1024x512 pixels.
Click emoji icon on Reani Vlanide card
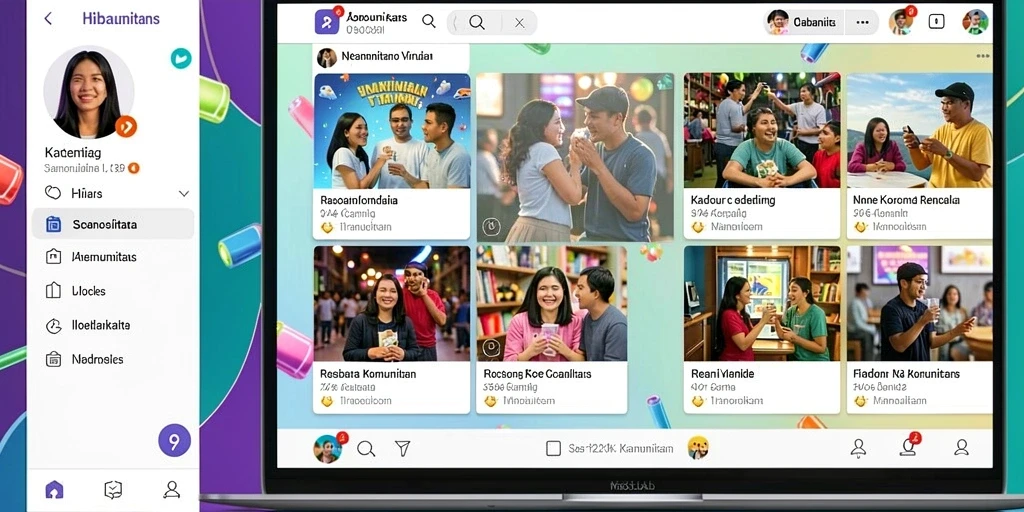pyautogui.click(x=697, y=401)
